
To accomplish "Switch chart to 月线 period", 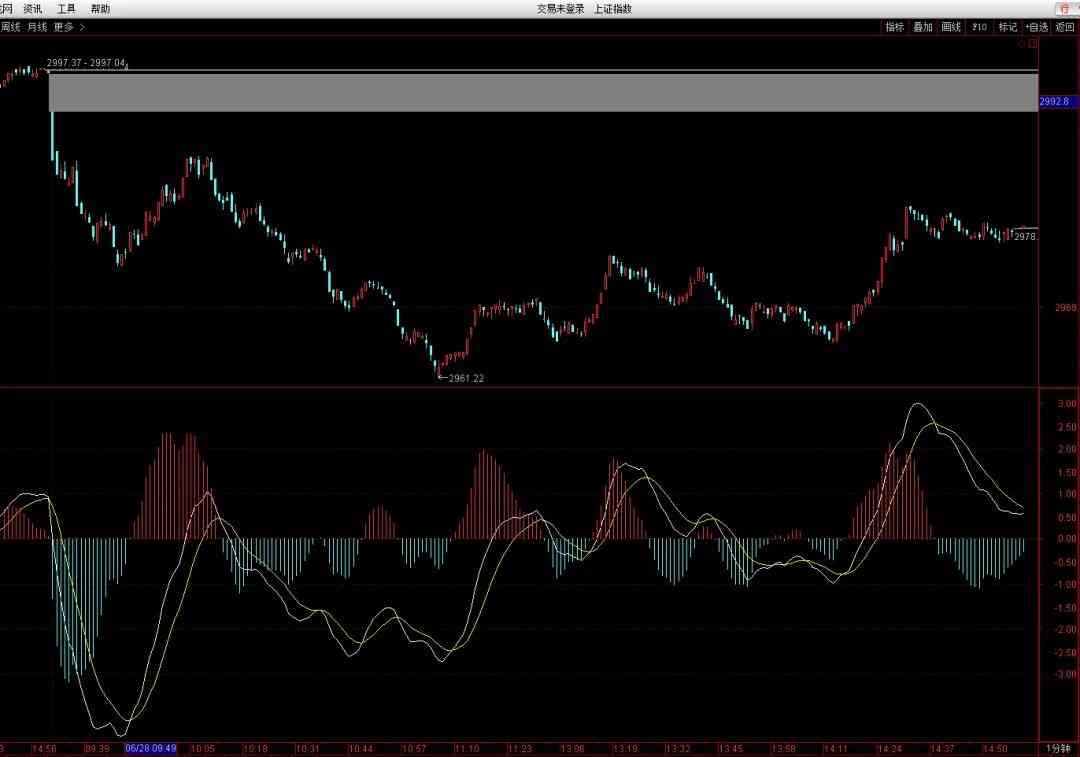I will coord(38,27).
